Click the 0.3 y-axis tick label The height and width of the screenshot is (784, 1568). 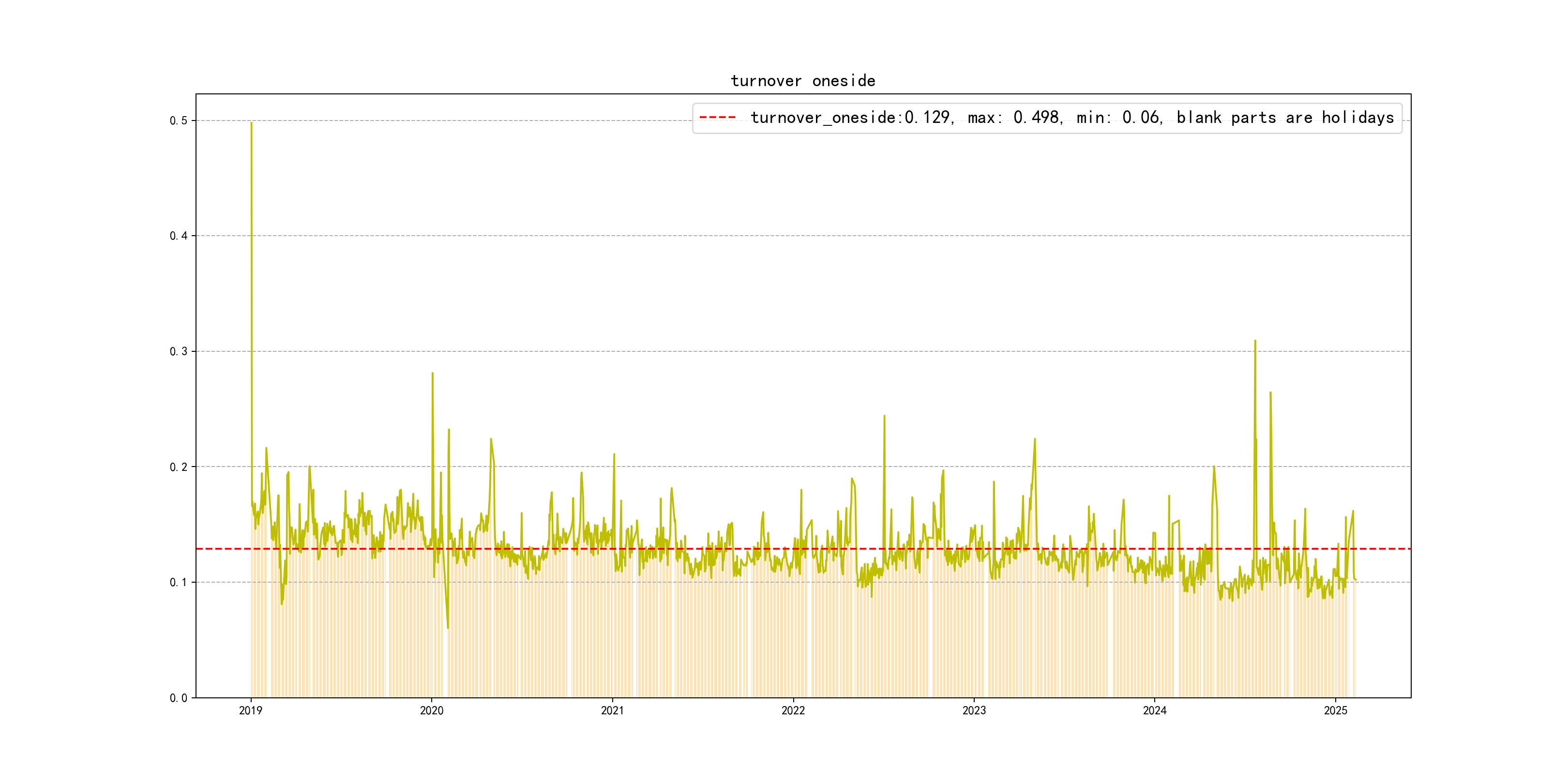pos(179,352)
